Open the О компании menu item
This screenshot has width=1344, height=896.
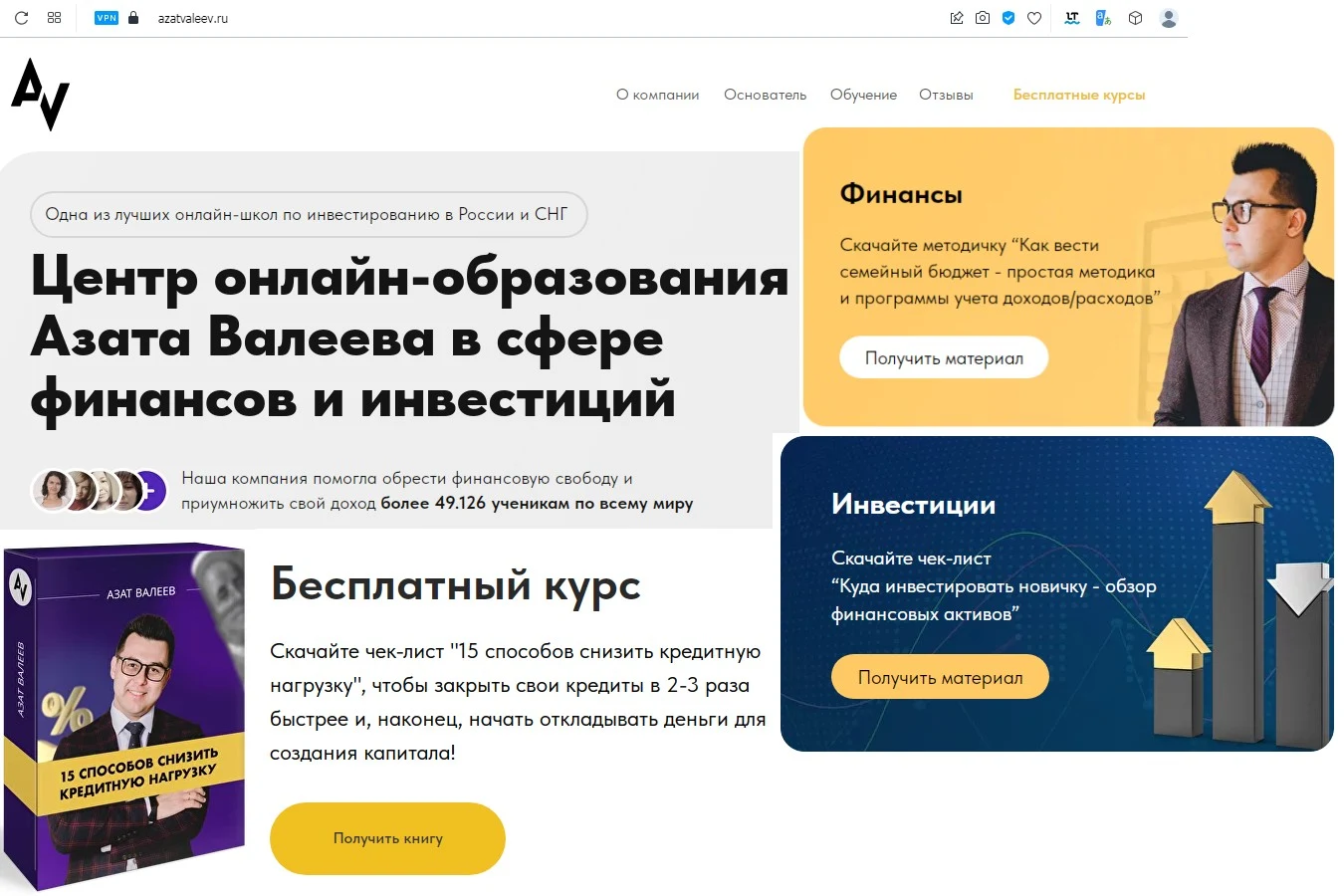point(657,95)
